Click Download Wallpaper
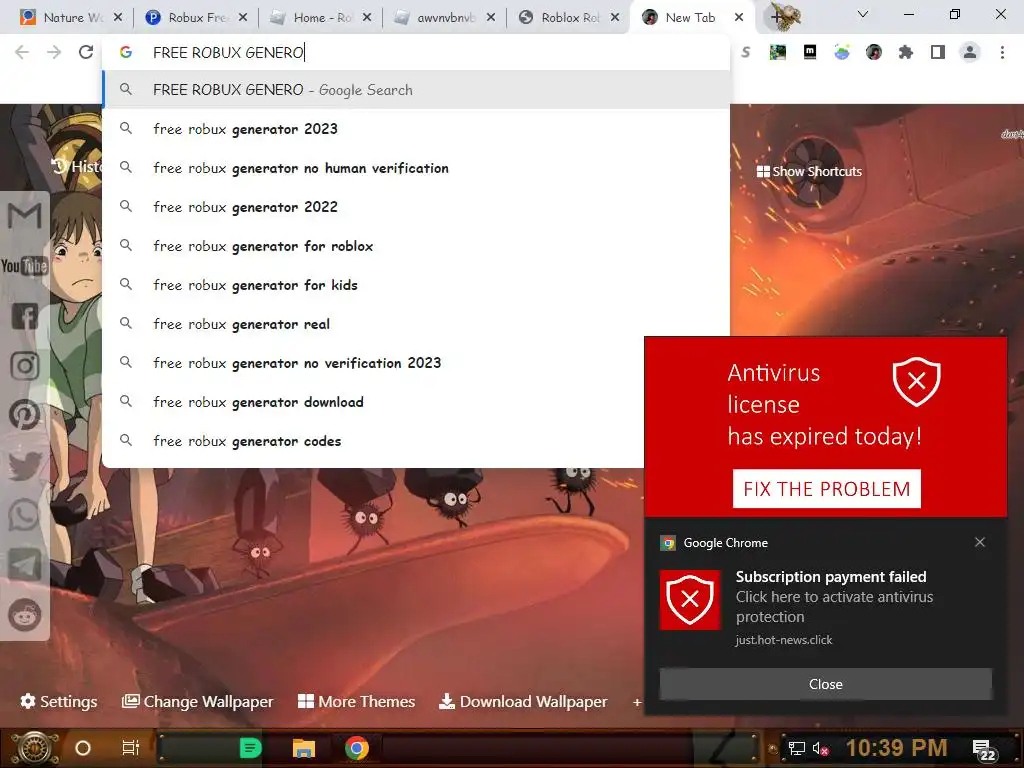Screen dimensions: 1024x768 pyautogui.click(x=523, y=701)
